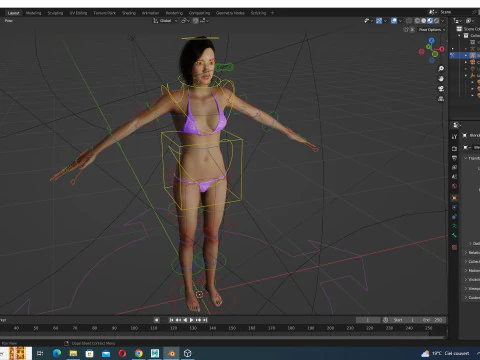
Task: Expand the Visibility panel
Action: (472, 280)
